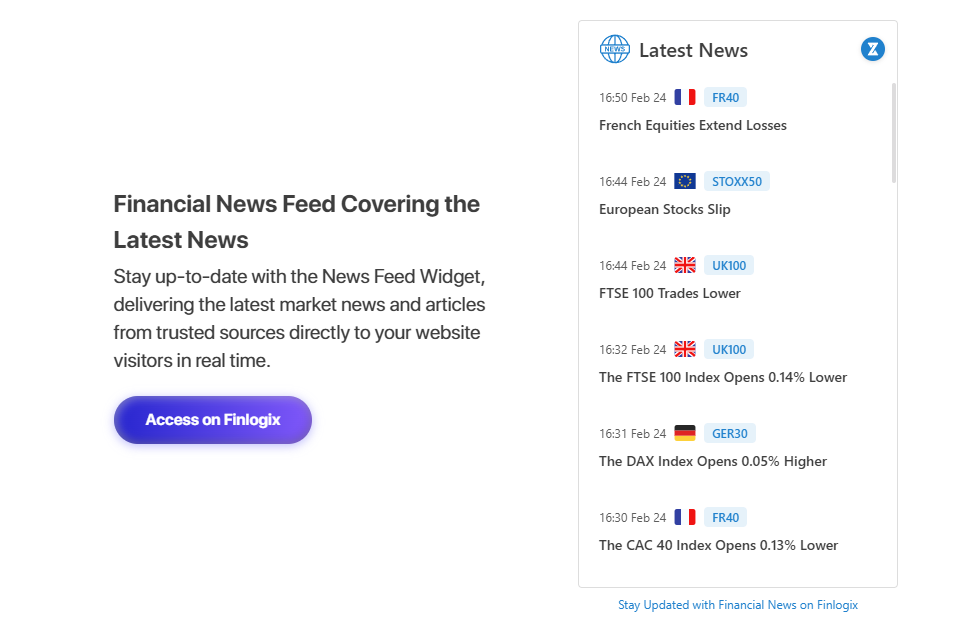Image resolution: width=962 pixels, height=644 pixels.
Task: Read the European Stocks Slip headline
Action: click(665, 209)
